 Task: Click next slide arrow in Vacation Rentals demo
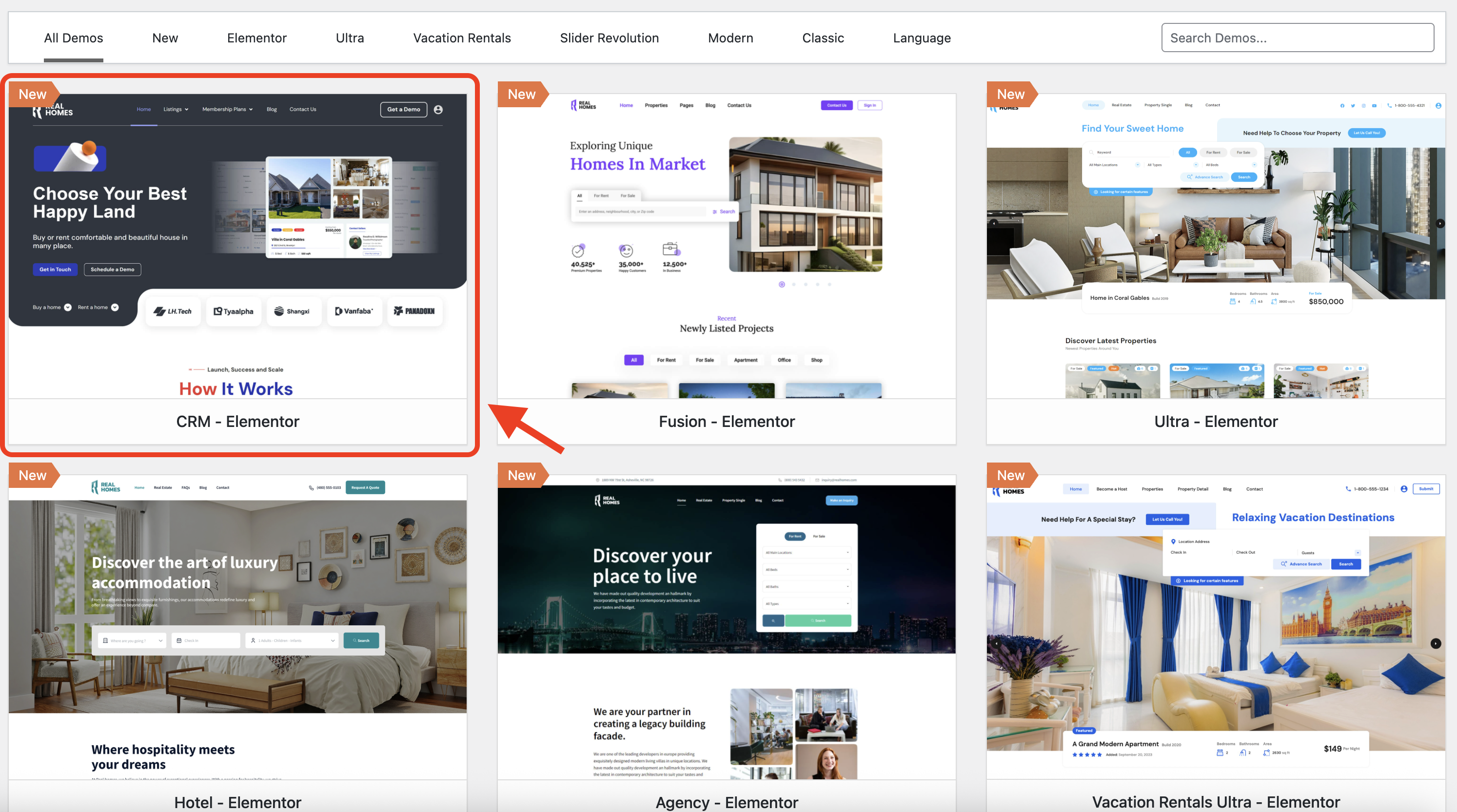pos(1435,643)
